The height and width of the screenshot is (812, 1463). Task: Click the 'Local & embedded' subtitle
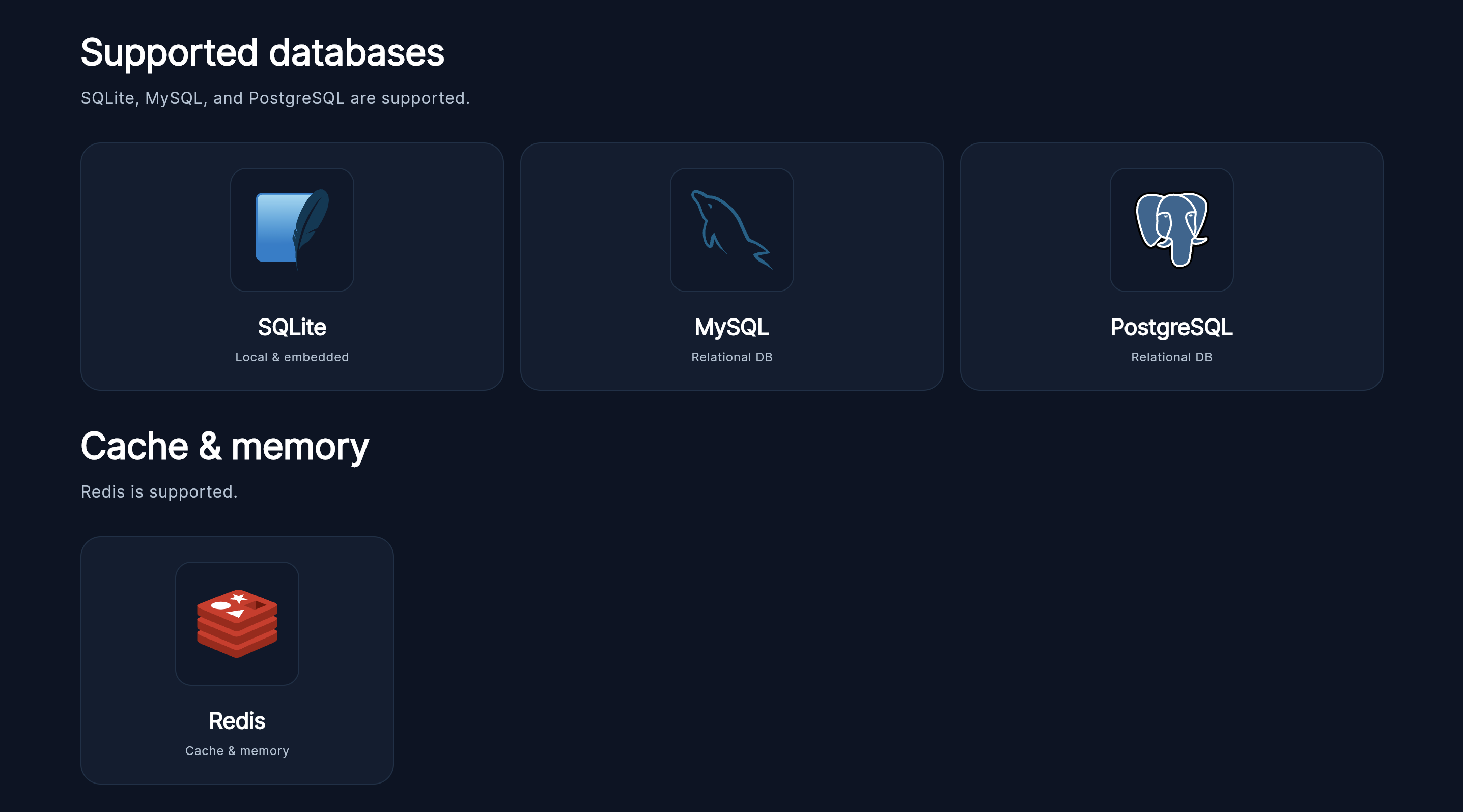(x=292, y=357)
